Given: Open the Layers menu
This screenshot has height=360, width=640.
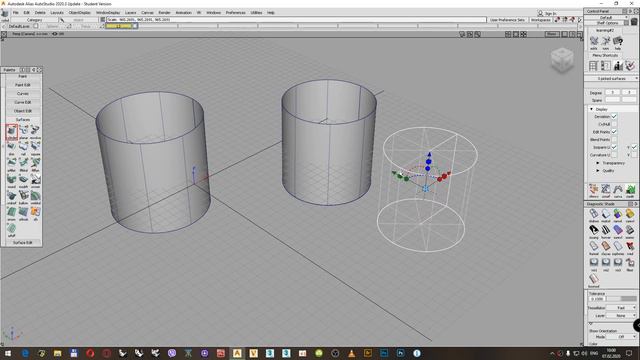Looking at the screenshot, I should (x=131, y=13).
